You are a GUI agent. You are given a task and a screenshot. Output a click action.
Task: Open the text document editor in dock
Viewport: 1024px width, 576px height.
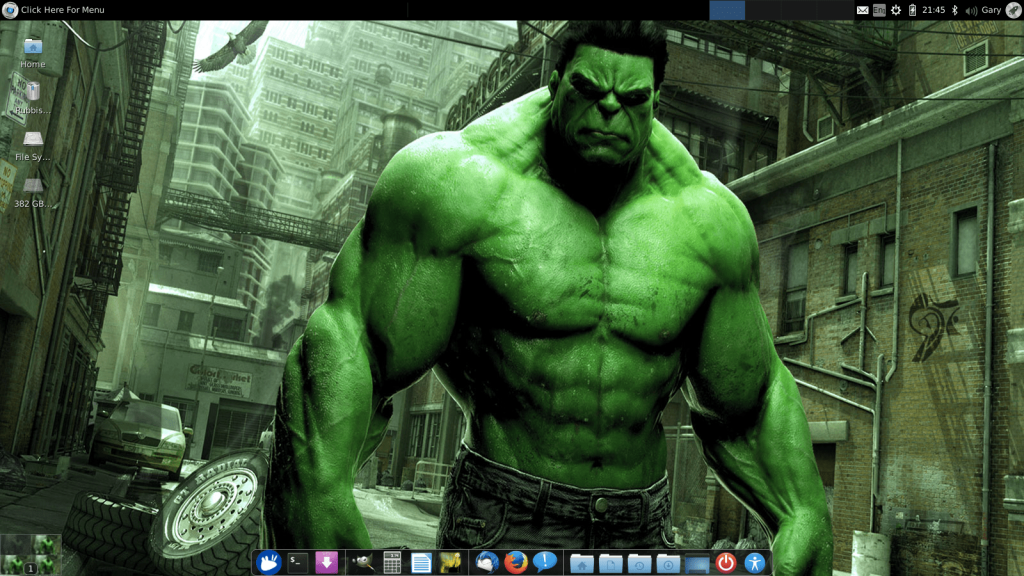click(421, 562)
